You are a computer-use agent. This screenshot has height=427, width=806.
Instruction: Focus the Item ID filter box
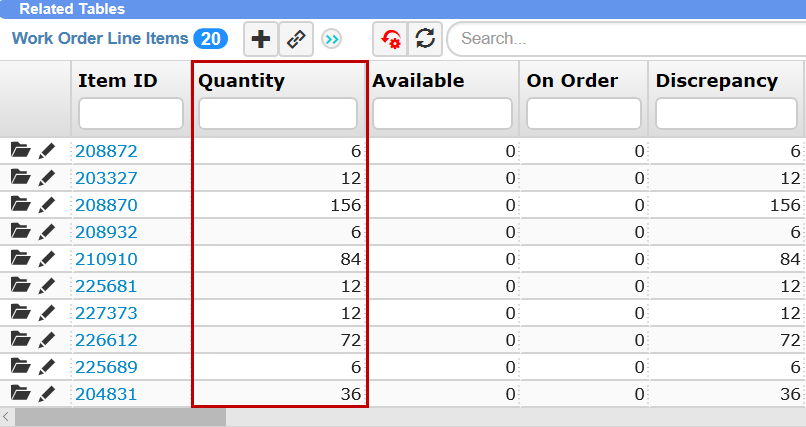(x=131, y=114)
